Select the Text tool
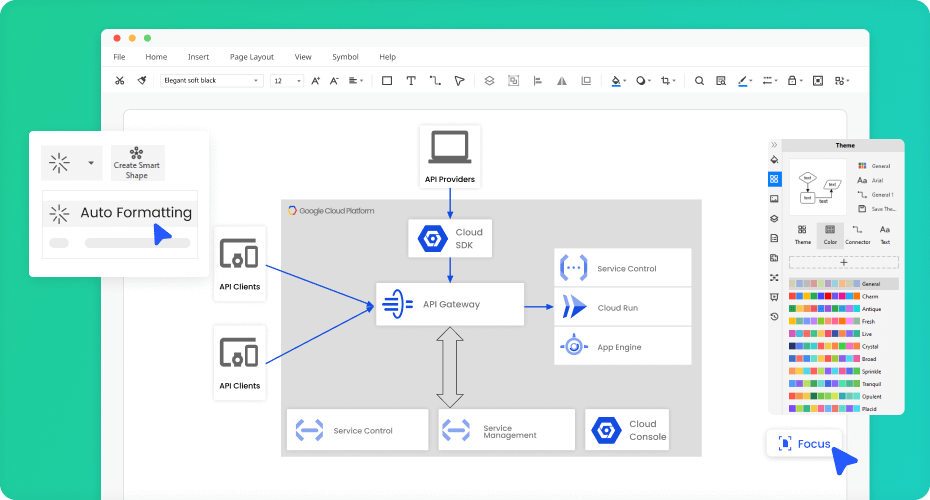 coord(411,81)
